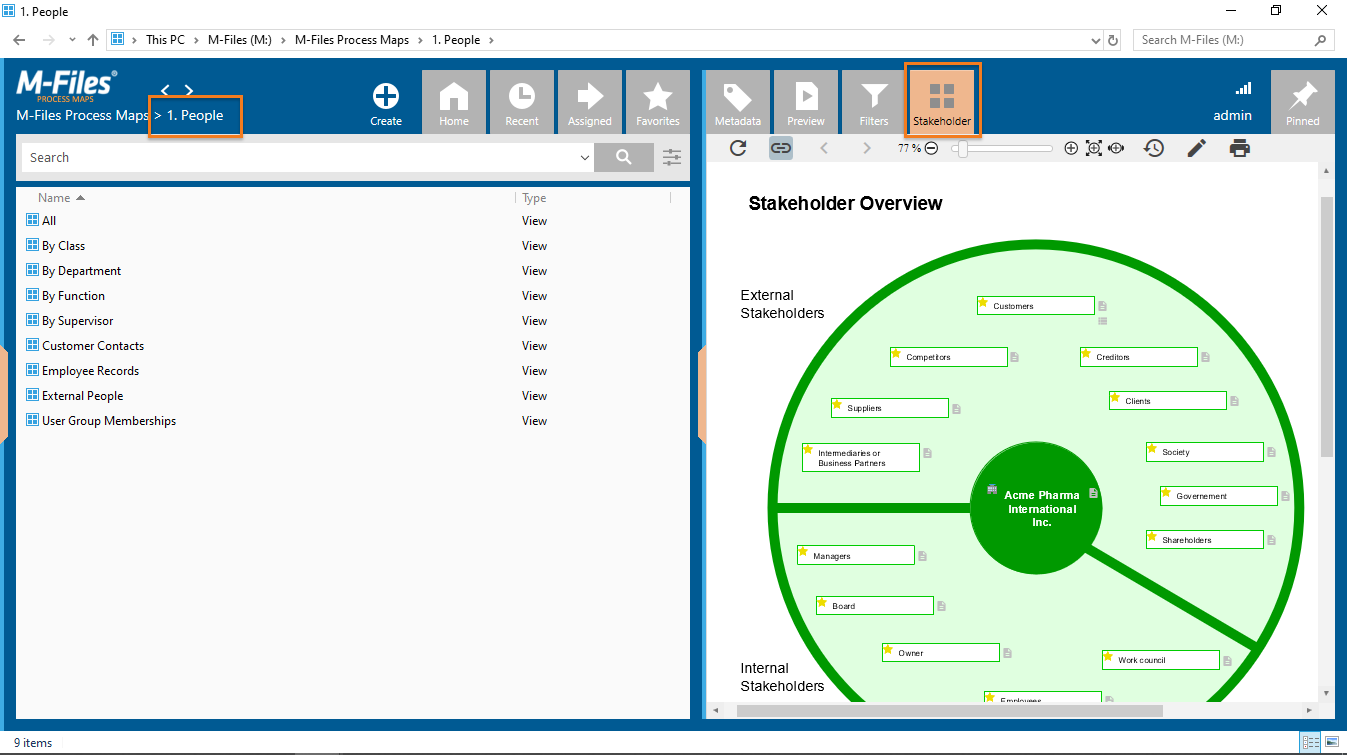Viewport: 1347px width, 755px height.
Task: Switch to the Filters tab
Action: [x=874, y=102]
